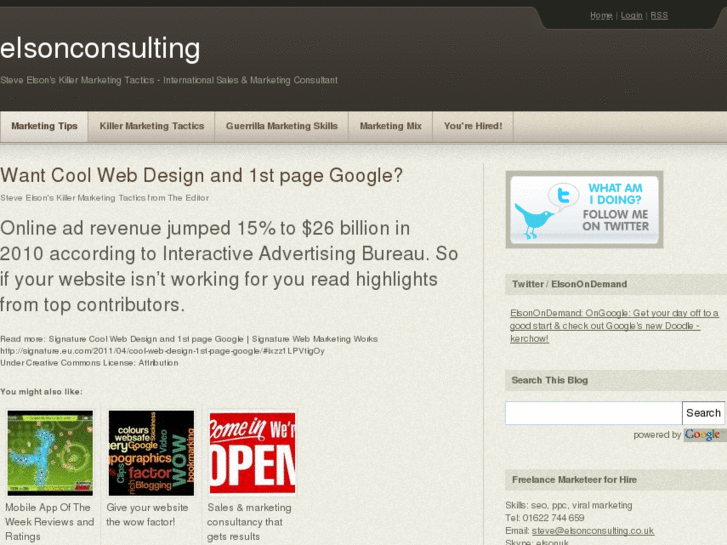Subscribe via the RSS link
This screenshot has height=545, width=727.
coord(659,15)
